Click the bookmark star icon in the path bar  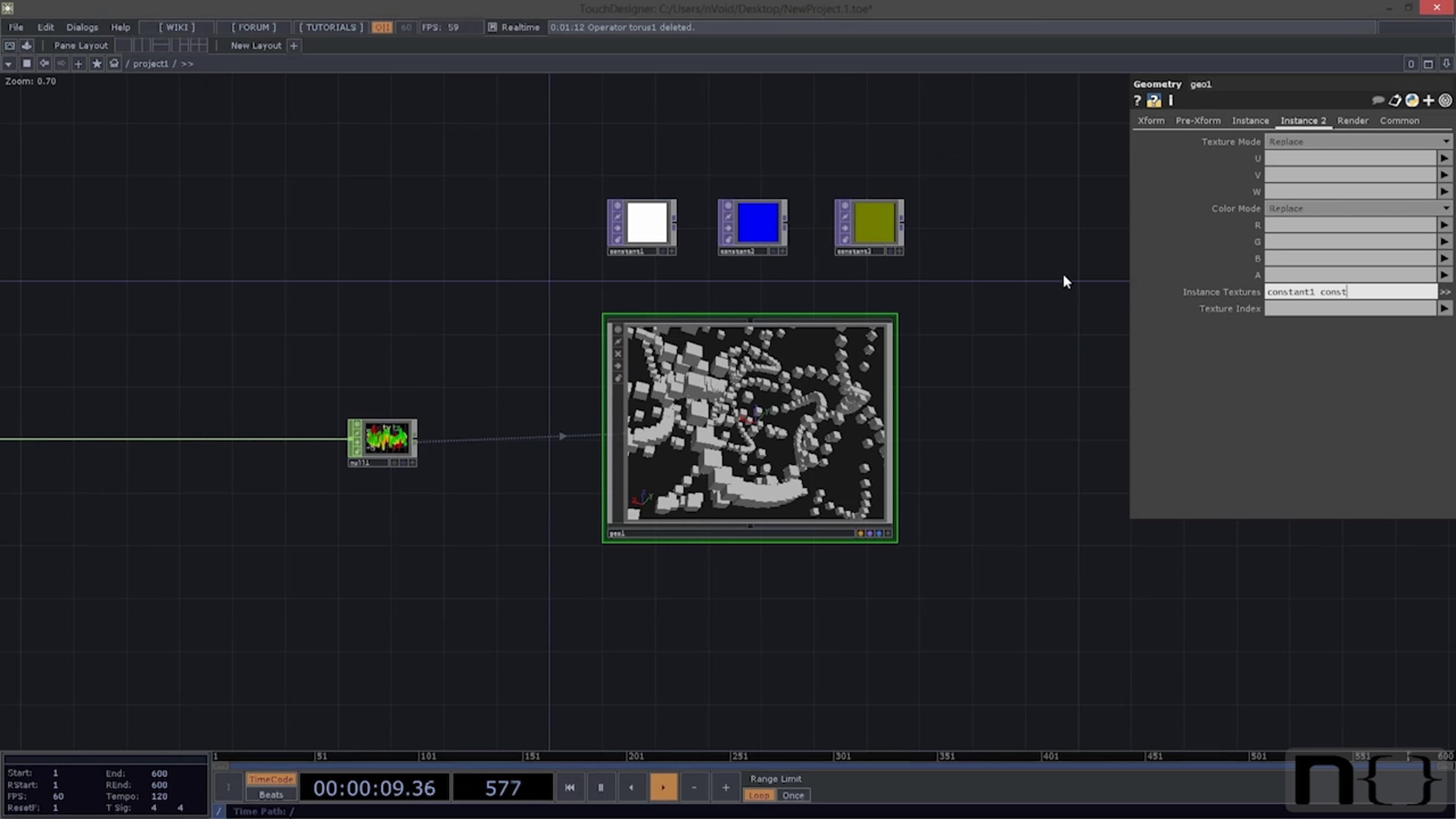pos(96,63)
